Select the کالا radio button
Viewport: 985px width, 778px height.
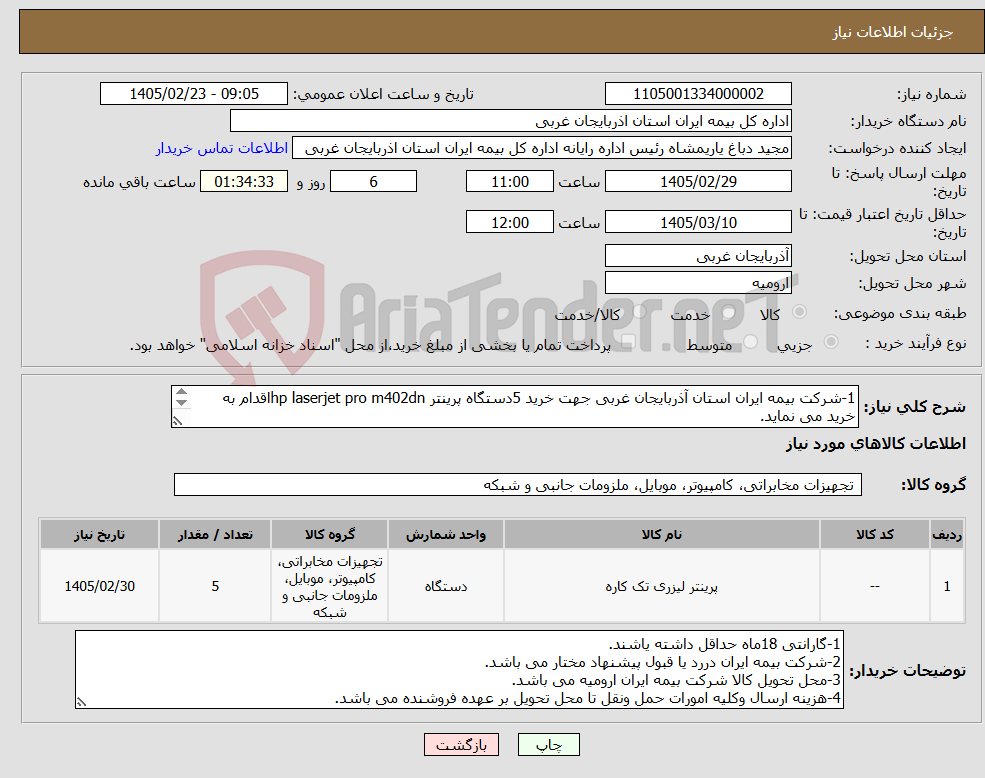pyautogui.click(x=800, y=312)
